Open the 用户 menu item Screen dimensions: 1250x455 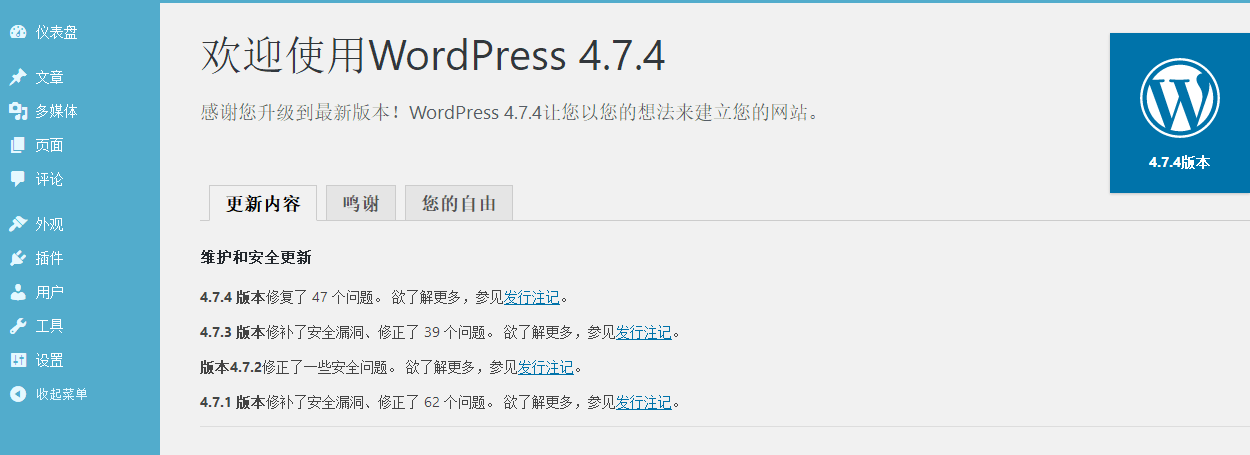(x=80, y=292)
